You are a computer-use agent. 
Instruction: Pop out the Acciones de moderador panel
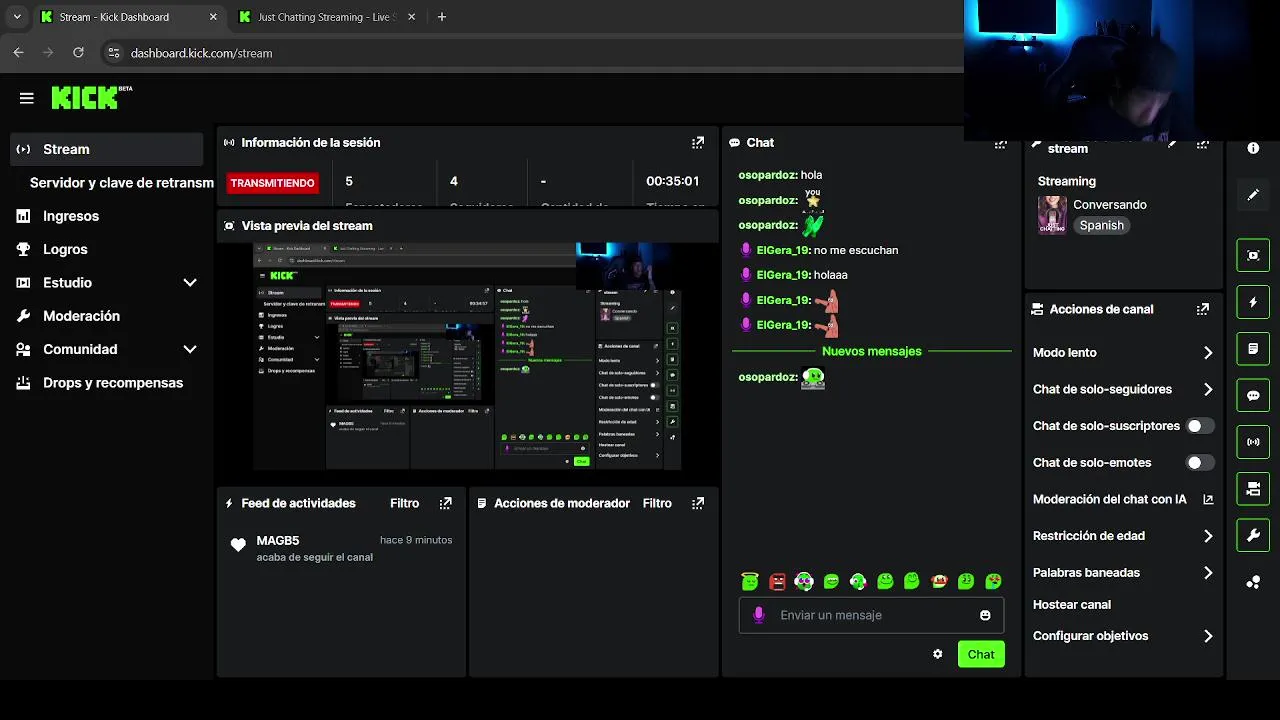698,504
